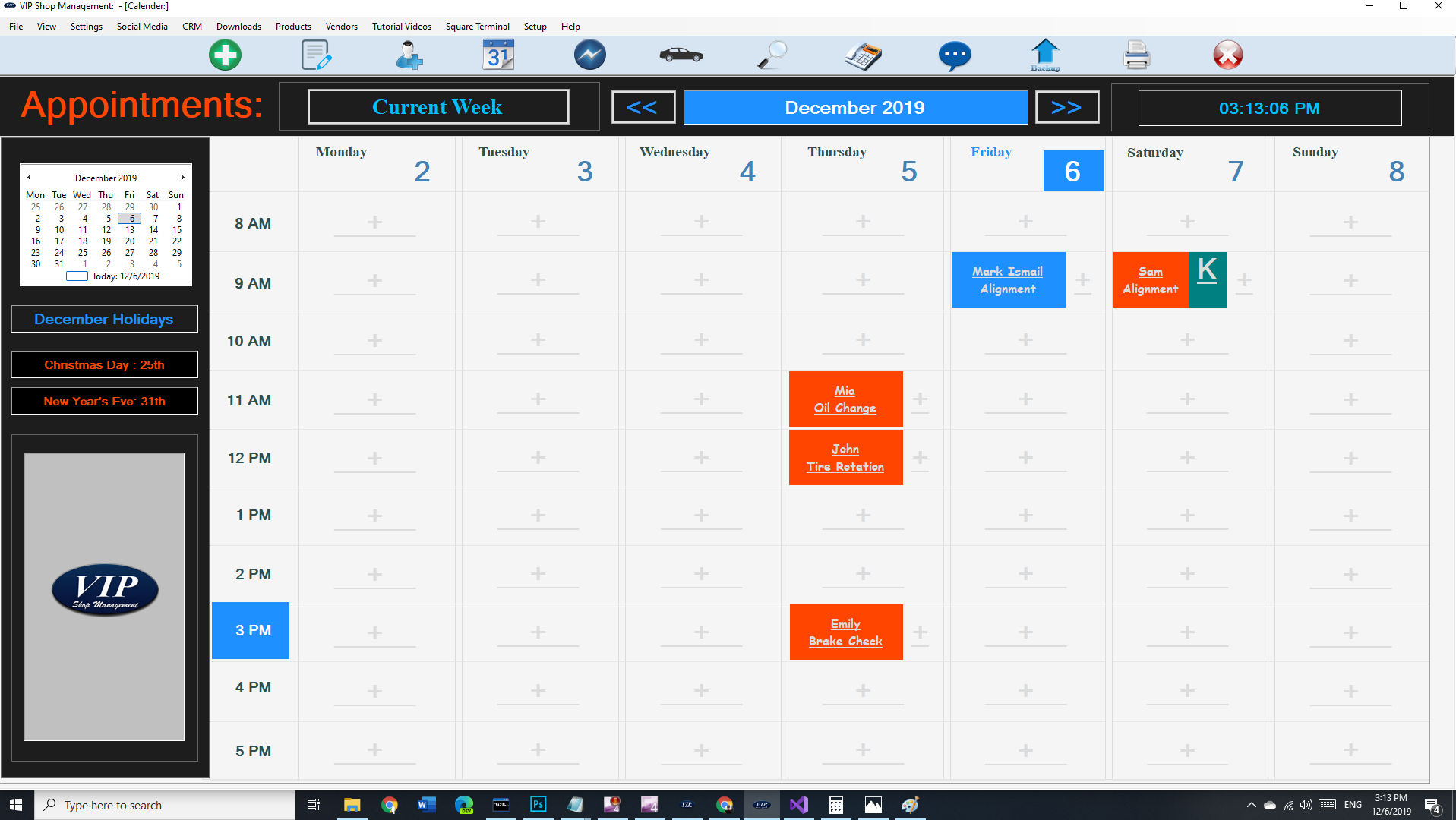Go back a month in mini calendar
Viewport: 1456px width, 820px height.
tap(29, 178)
